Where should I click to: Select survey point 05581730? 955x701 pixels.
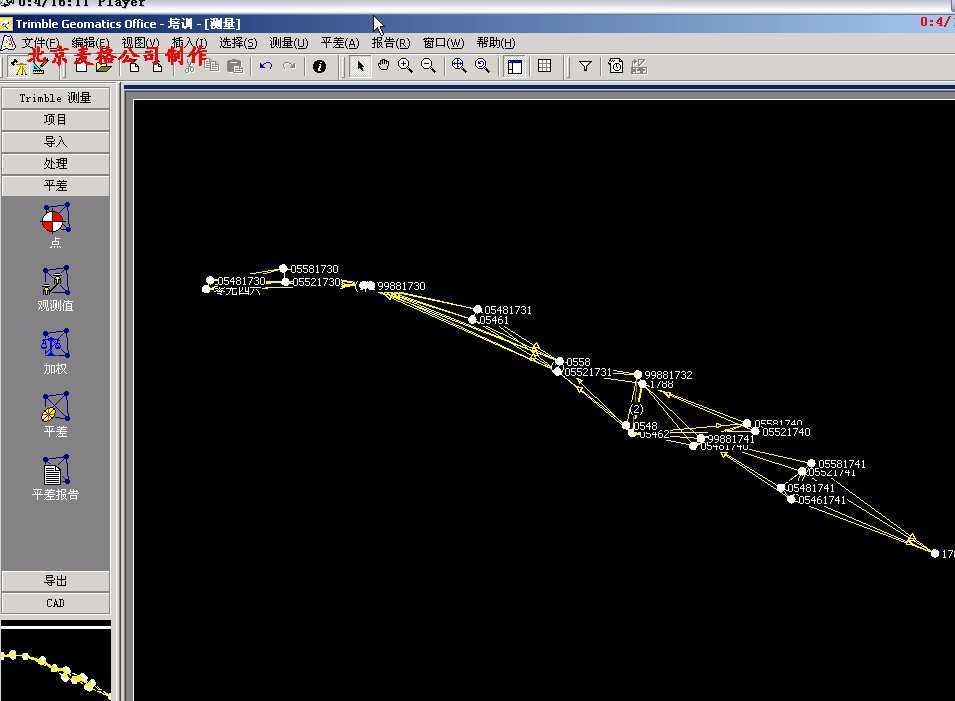coord(283,269)
